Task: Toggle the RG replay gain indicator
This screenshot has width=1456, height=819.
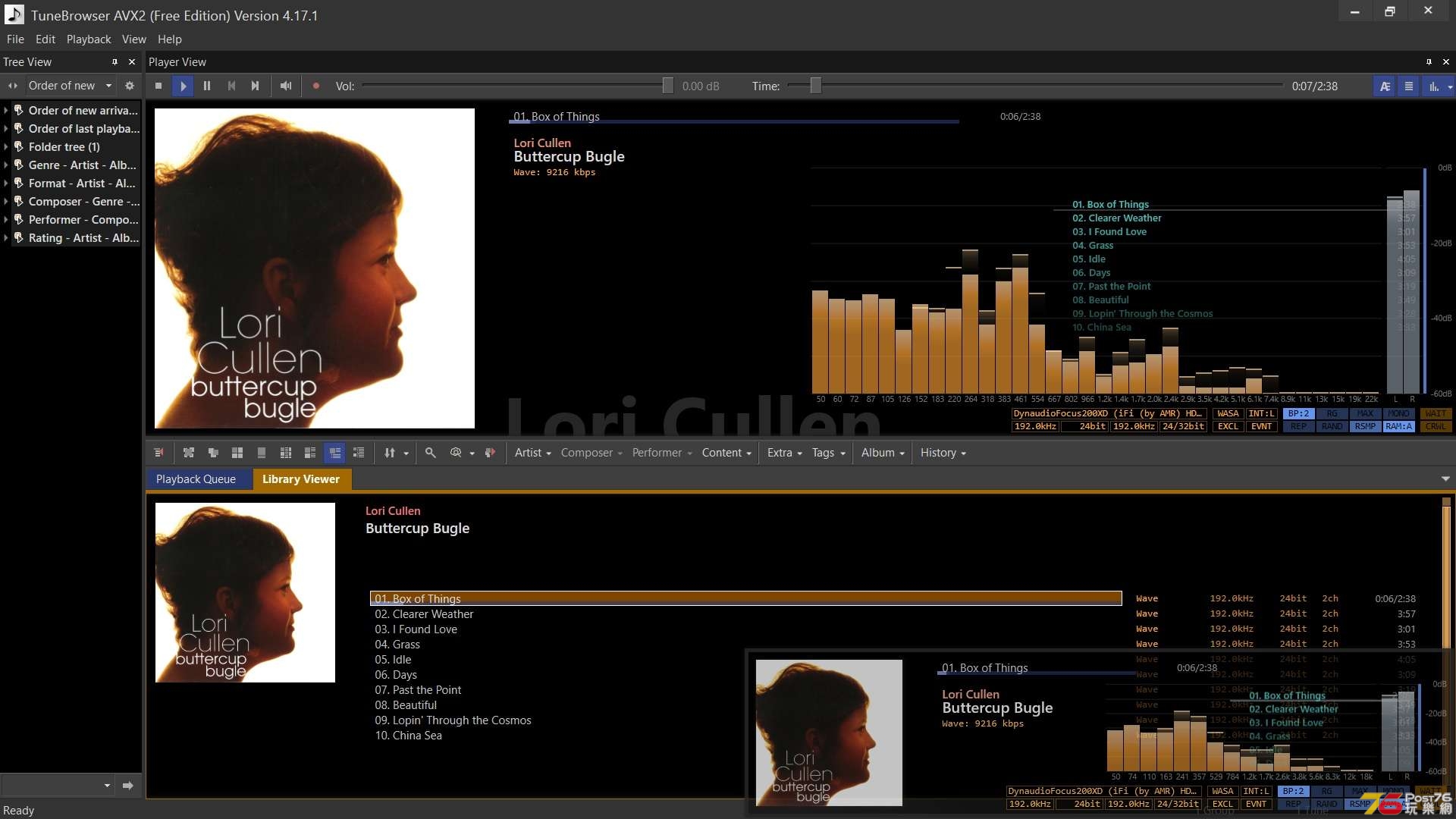Action: (1332, 414)
